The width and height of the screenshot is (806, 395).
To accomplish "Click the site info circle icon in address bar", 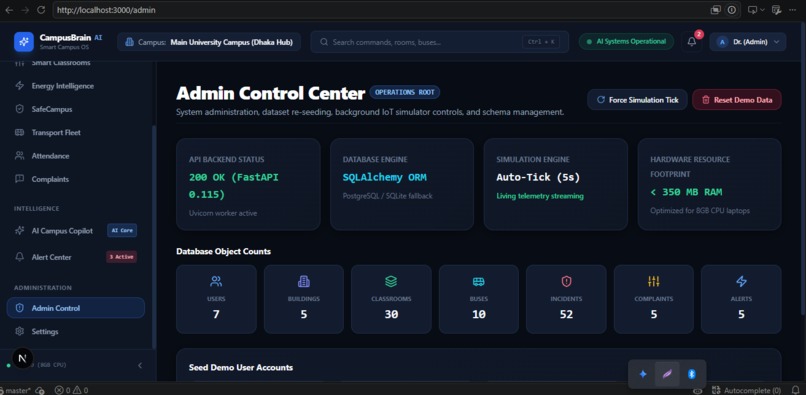I will [x=731, y=10].
